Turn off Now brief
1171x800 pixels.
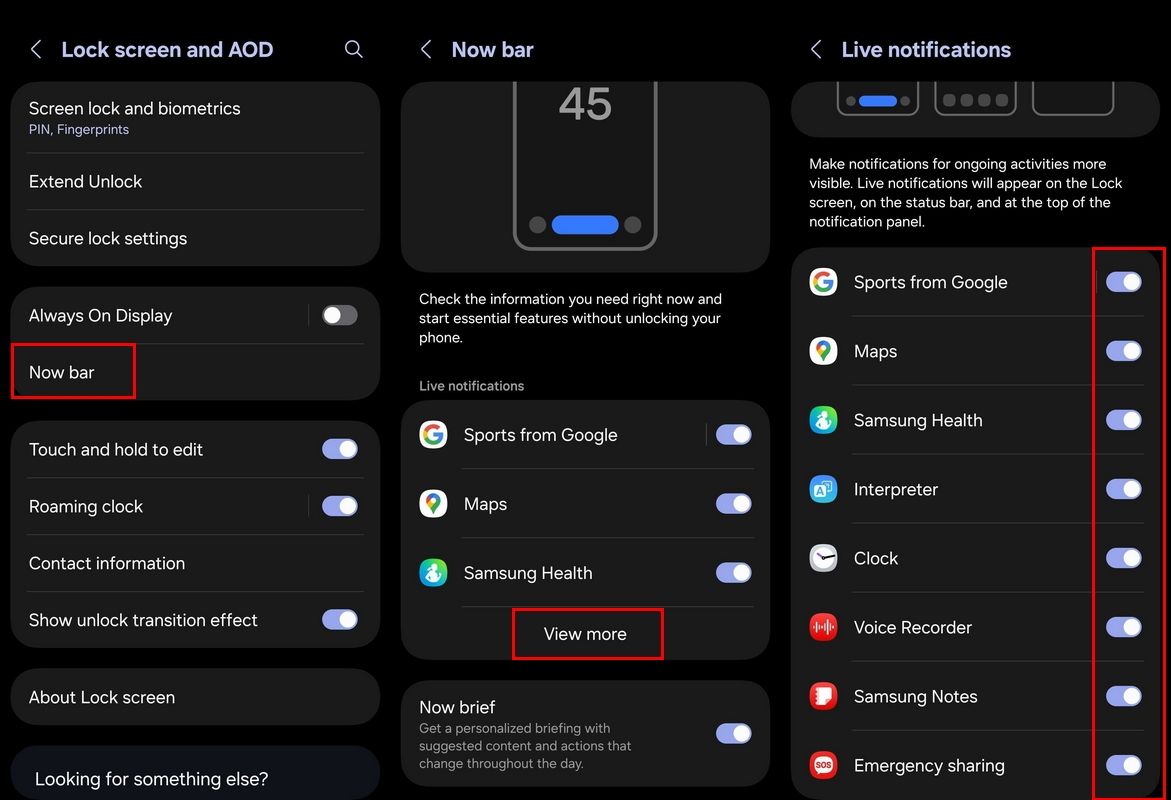733,733
